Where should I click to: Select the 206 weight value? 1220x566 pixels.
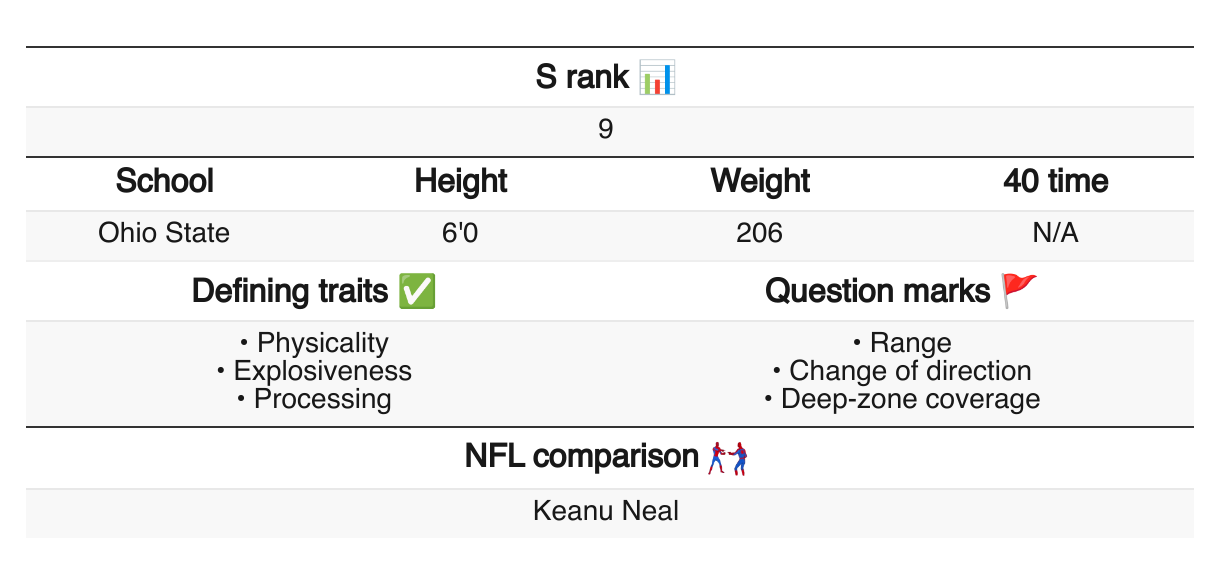click(759, 233)
